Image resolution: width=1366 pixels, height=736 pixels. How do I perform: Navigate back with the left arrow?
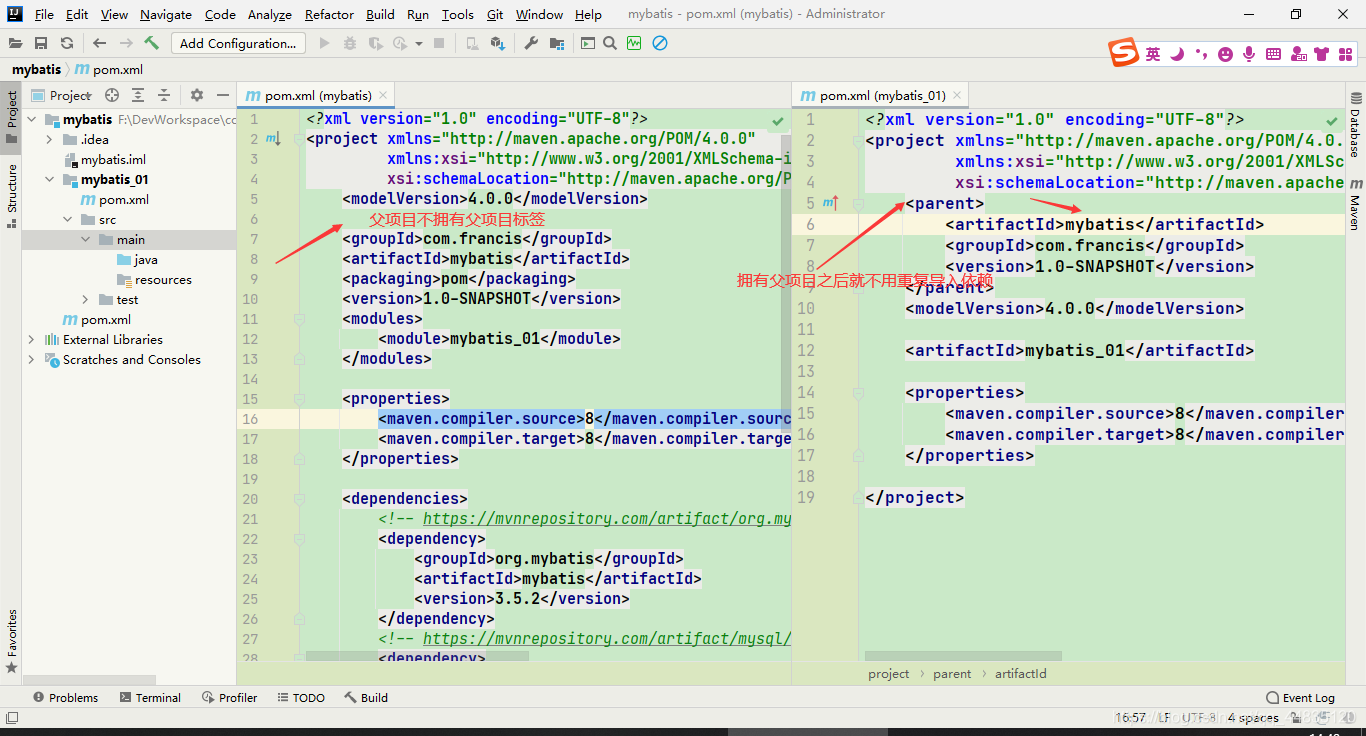[x=99, y=43]
